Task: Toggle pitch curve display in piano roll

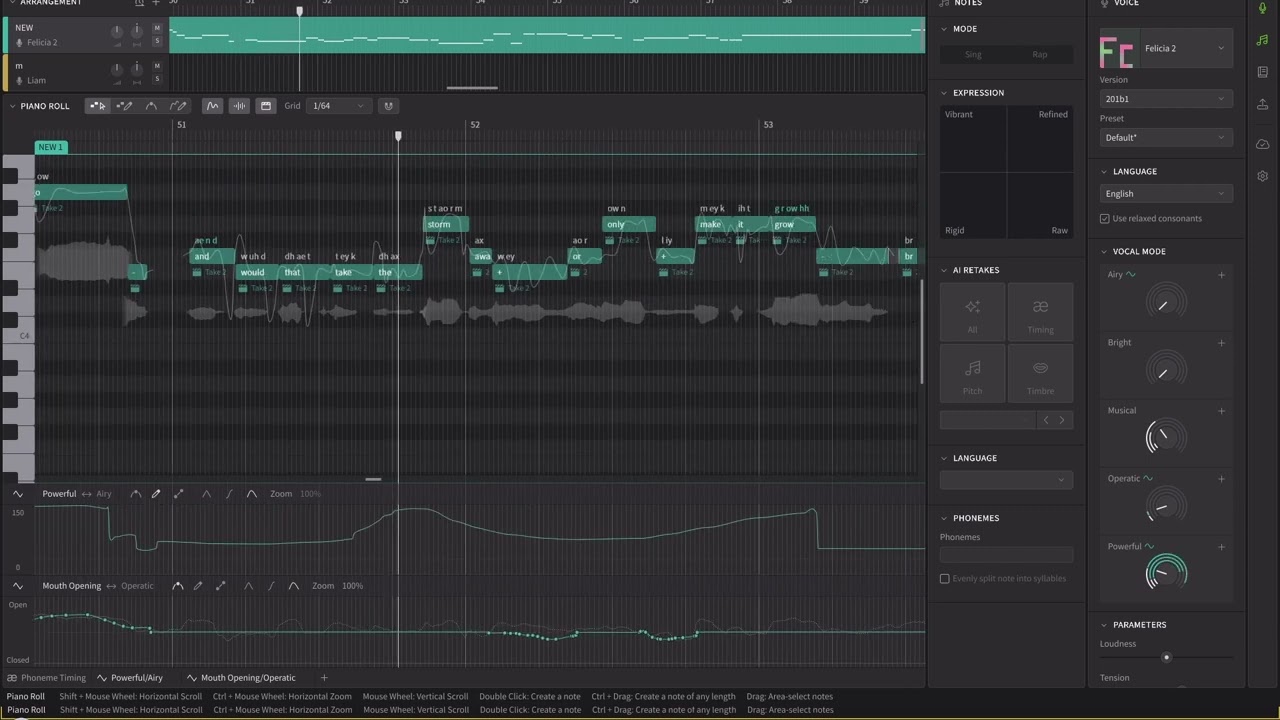Action: pos(212,106)
